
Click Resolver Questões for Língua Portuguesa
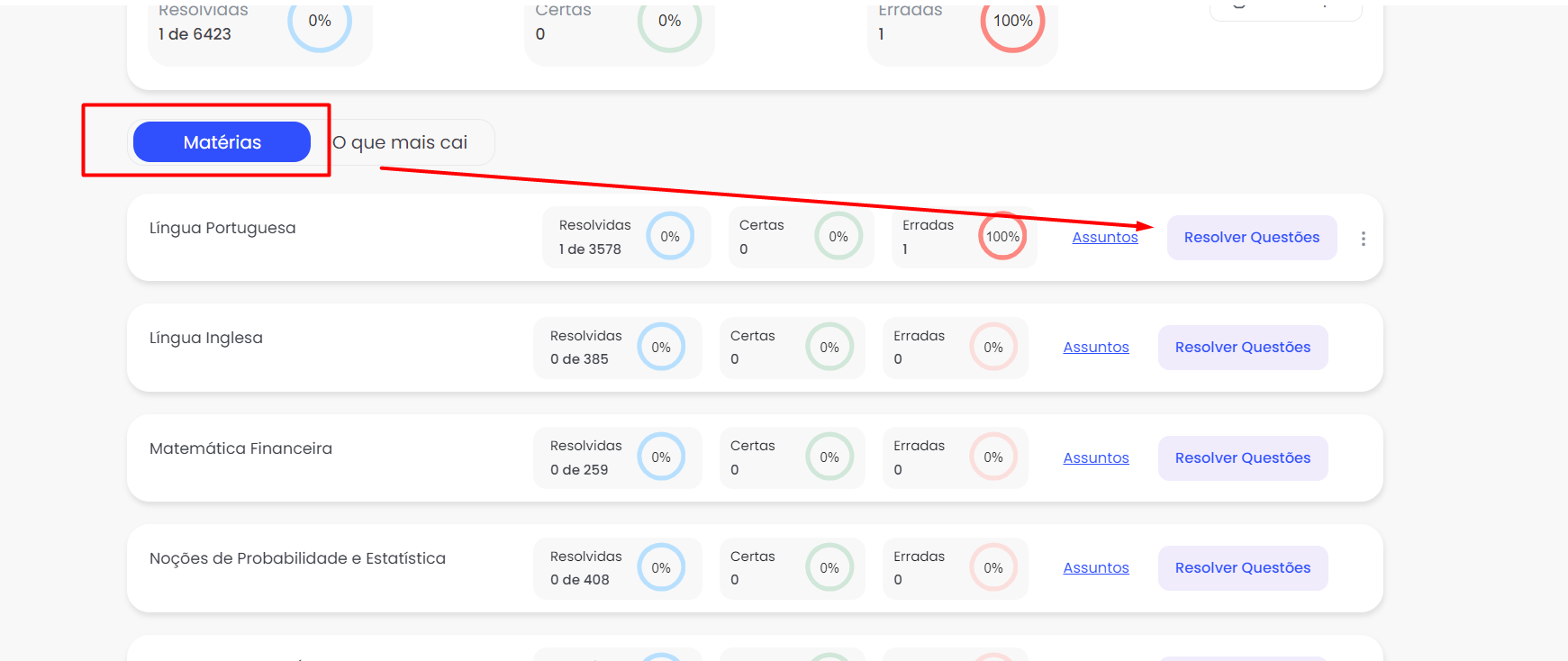(x=1252, y=238)
